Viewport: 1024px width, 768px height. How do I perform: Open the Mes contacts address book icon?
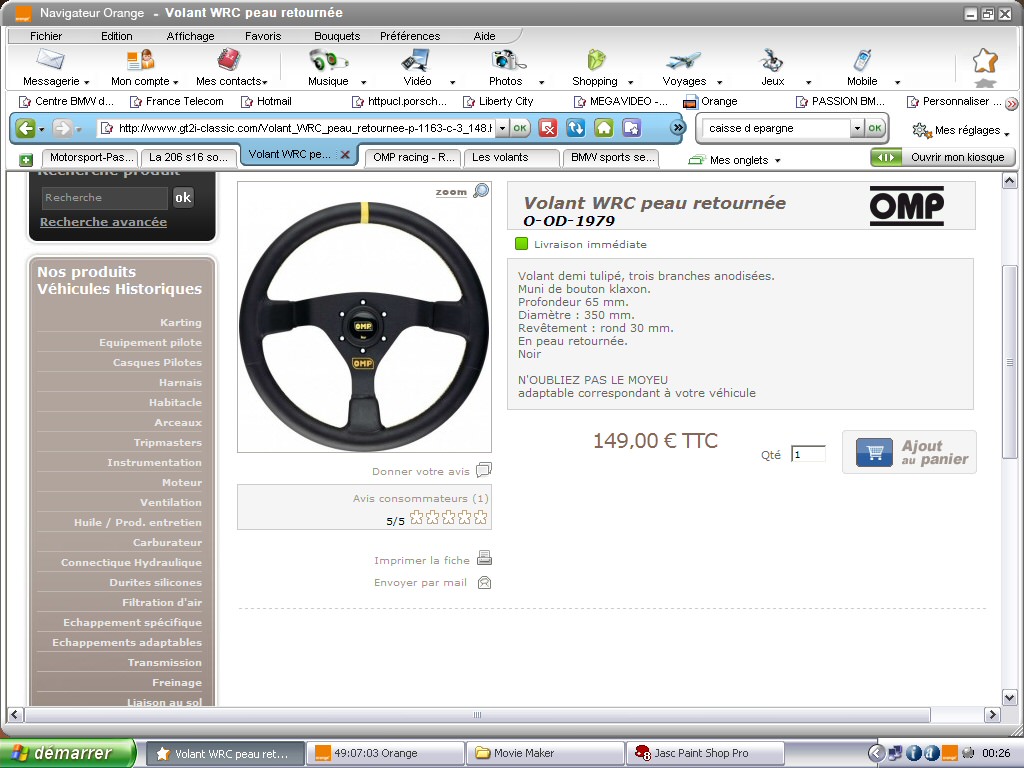pyautogui.click(x=229, y=59)
